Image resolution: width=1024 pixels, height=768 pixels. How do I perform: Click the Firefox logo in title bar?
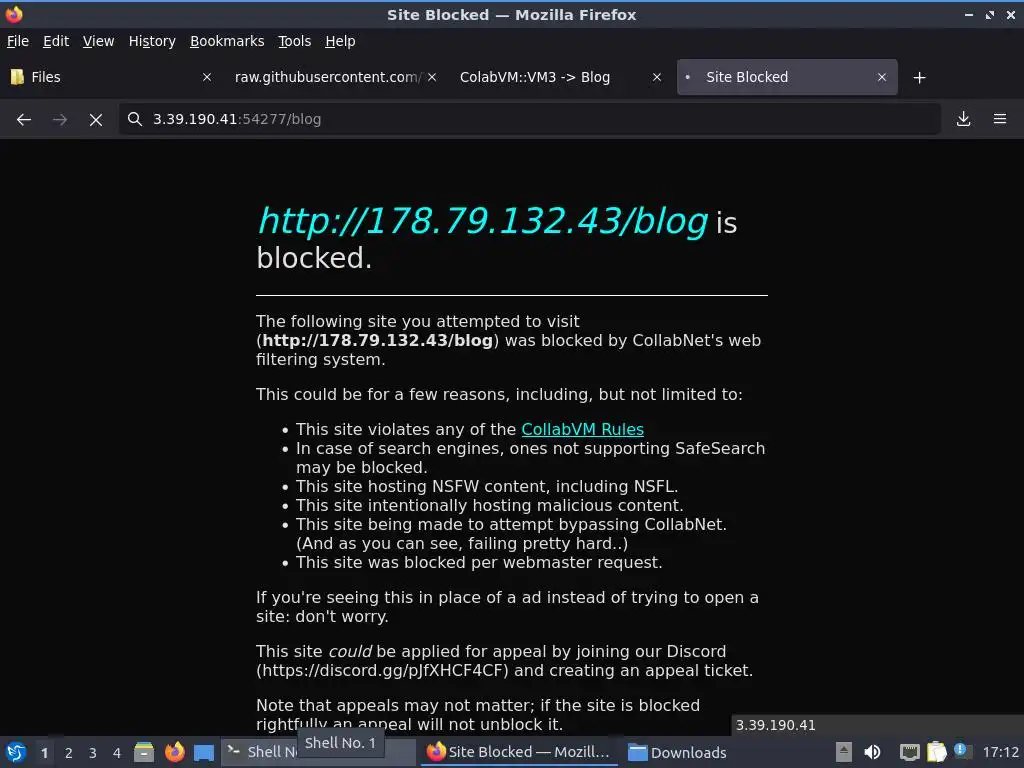(x=14, y=14)
